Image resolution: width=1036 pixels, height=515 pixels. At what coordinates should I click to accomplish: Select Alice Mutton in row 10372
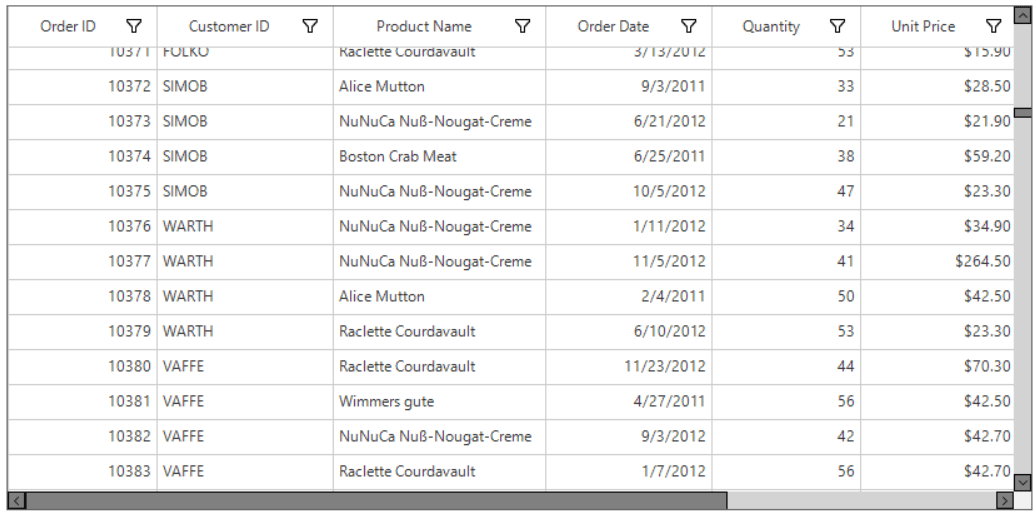click(x=439, y=87)
